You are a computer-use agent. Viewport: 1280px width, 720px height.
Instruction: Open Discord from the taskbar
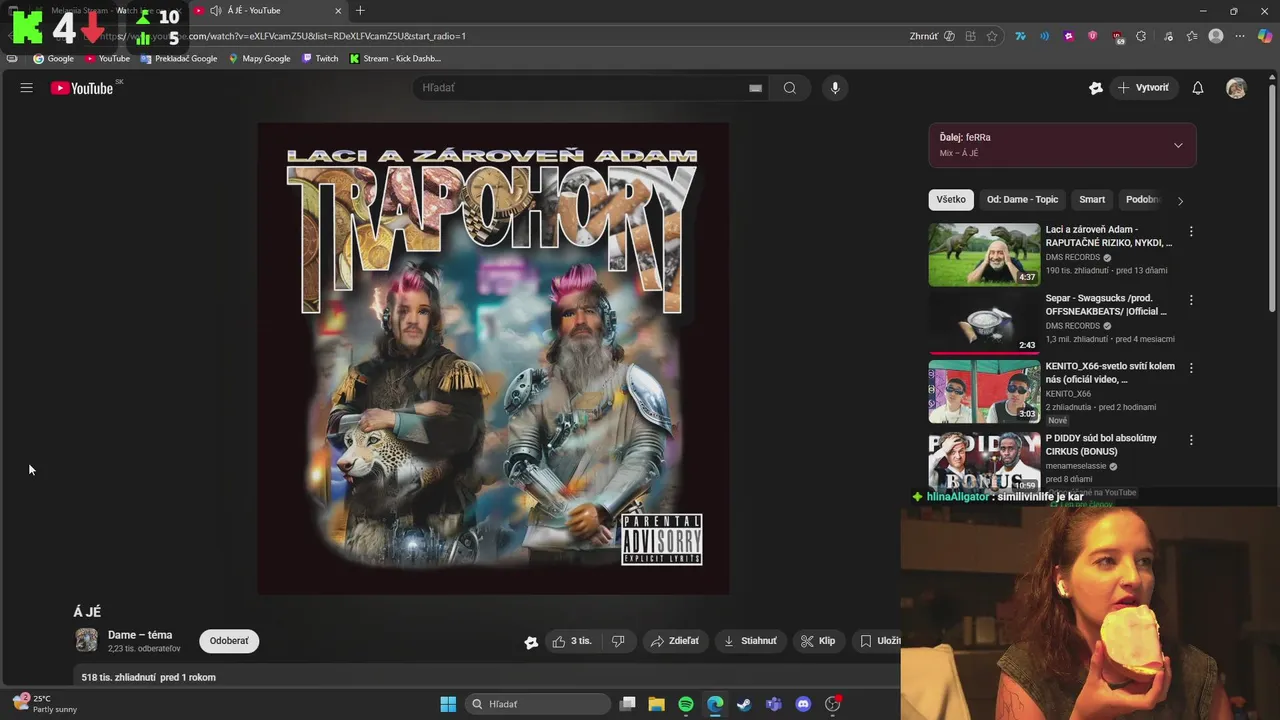(x=803, y=704)
